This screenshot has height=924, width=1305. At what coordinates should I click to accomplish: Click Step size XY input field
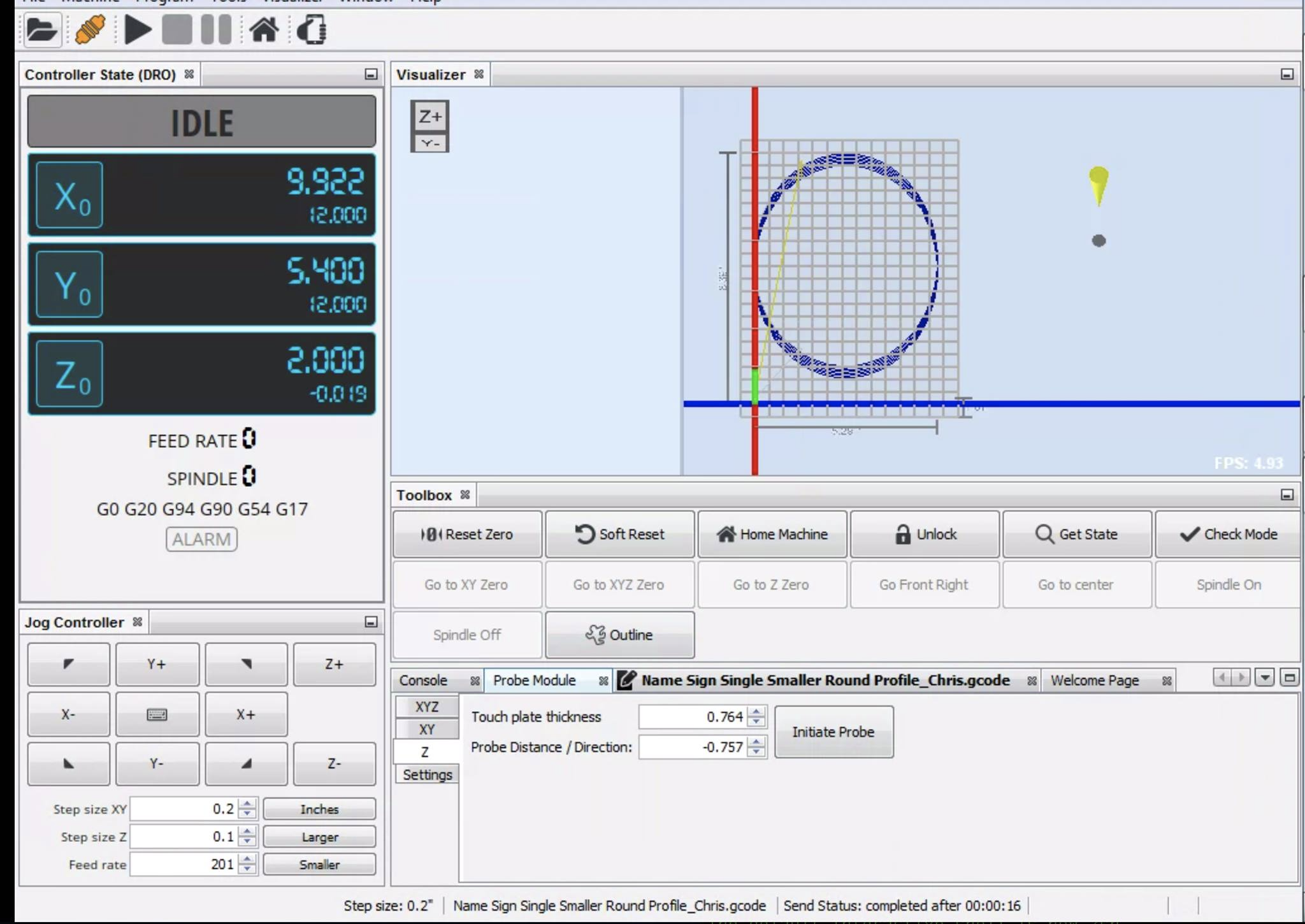pyautogui.click(x=184, y=809)
